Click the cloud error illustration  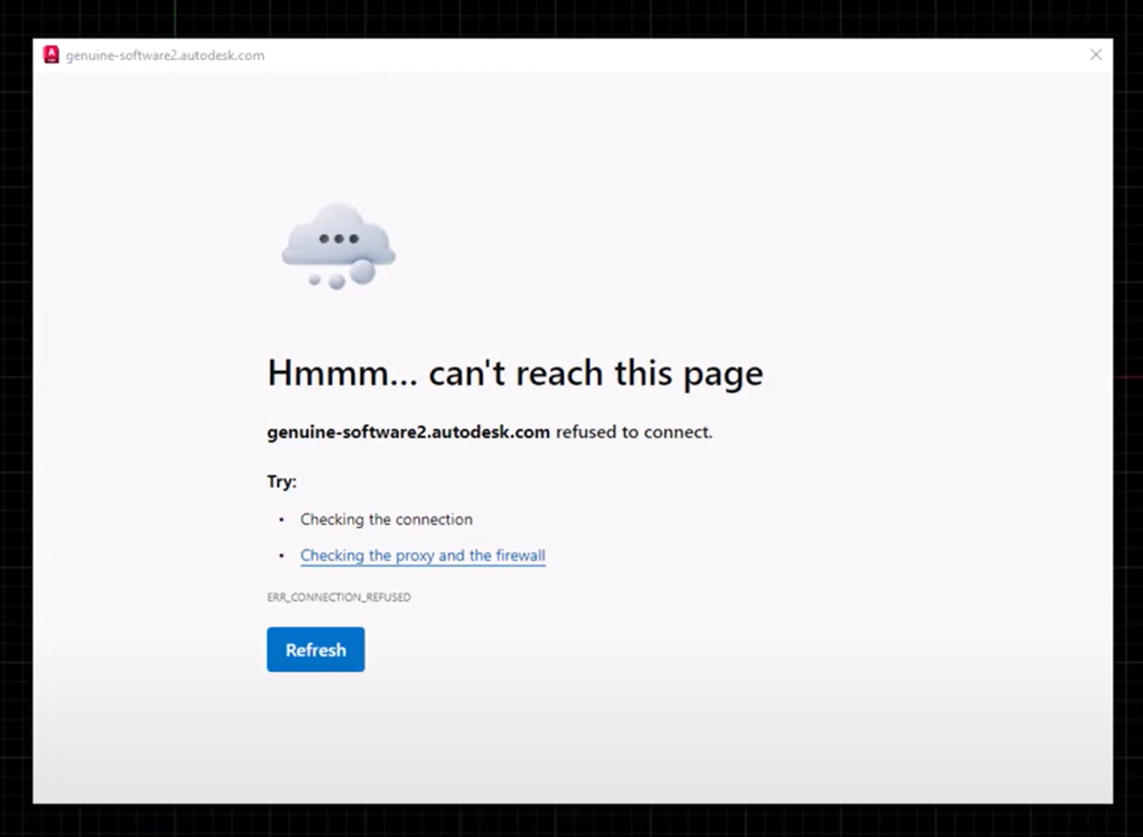(x=338, y=246)
